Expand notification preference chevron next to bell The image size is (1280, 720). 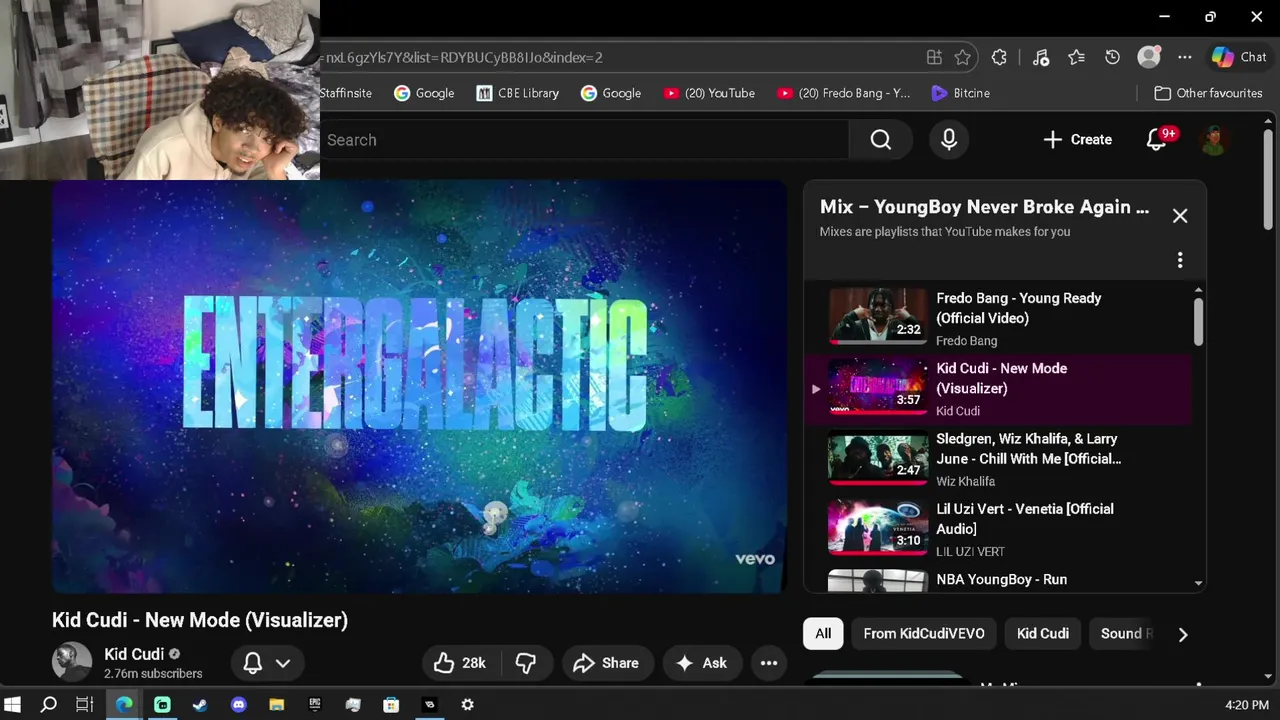283,663
